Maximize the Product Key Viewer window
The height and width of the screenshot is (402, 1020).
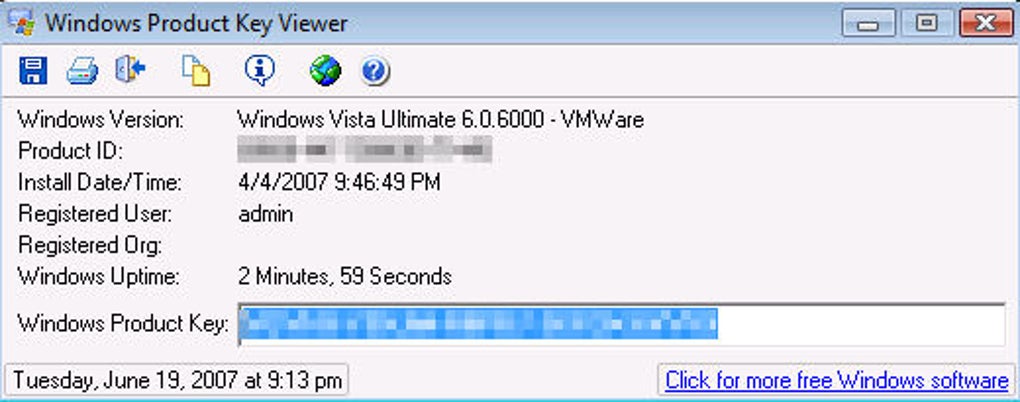tap(926, 23)
